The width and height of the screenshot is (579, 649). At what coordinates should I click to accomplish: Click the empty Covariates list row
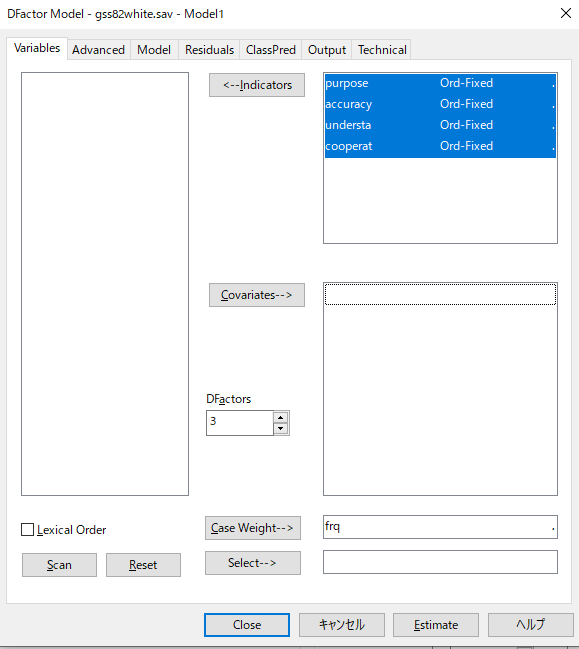coord(440,294)
